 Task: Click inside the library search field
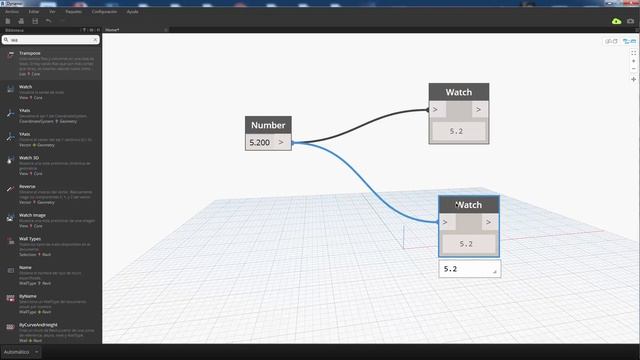click(x=51, y=40)
